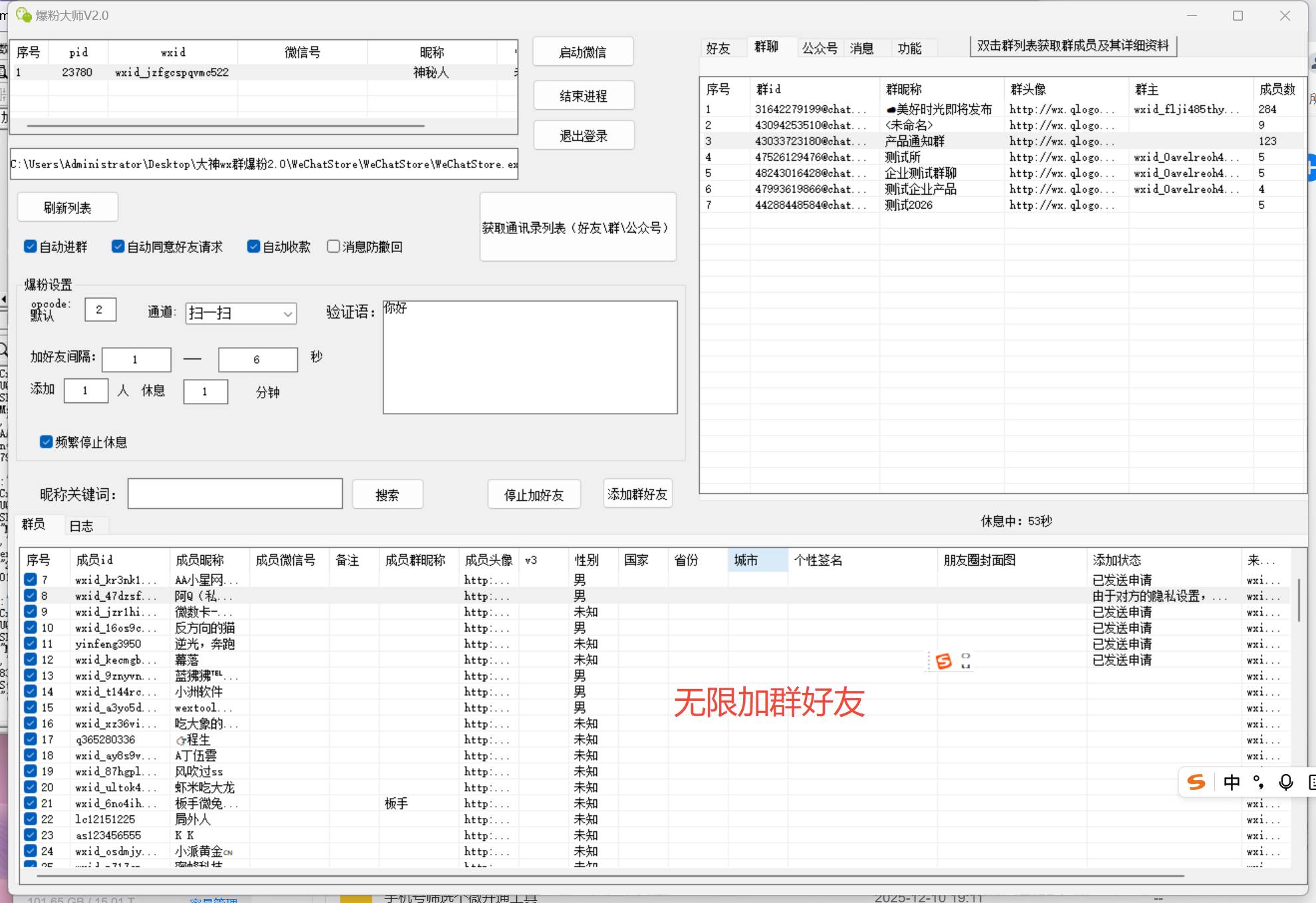Click the 爆粉大师 app icon in the title bar
The width and height of the screenshot is (1316, 903).
point(25,15)
